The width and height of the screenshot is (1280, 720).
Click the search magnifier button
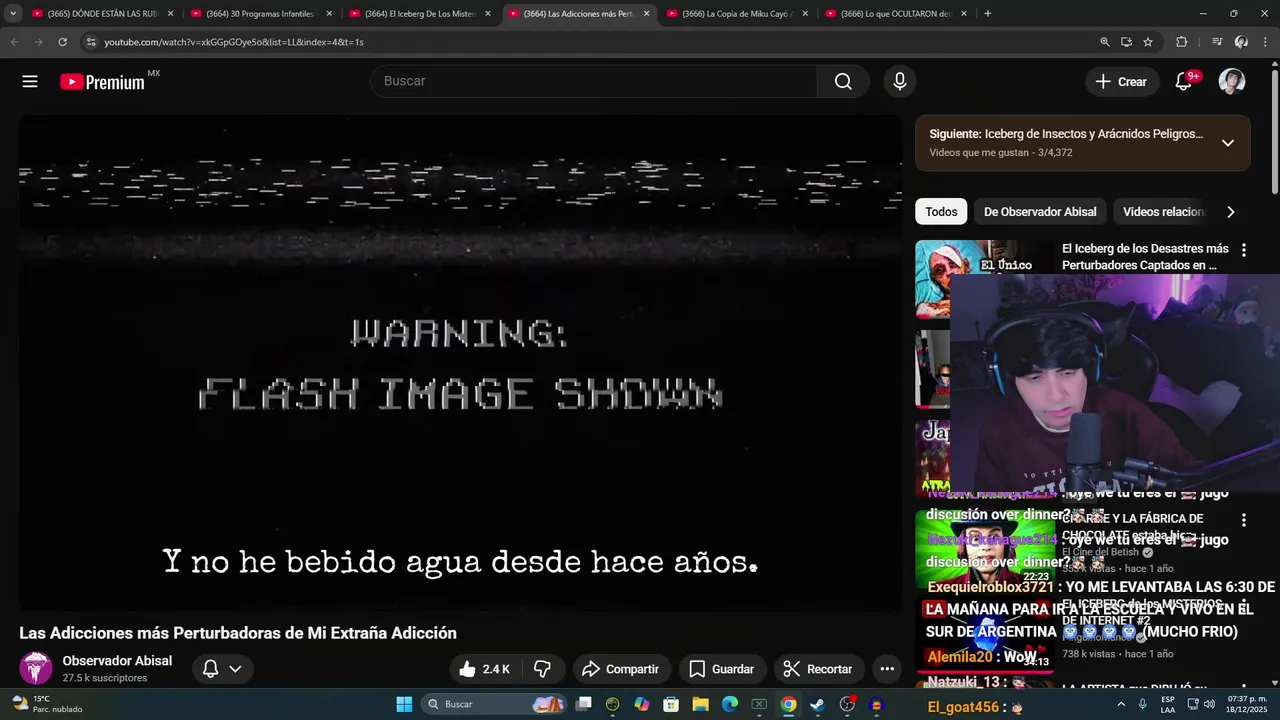click(x=843, y=81)
